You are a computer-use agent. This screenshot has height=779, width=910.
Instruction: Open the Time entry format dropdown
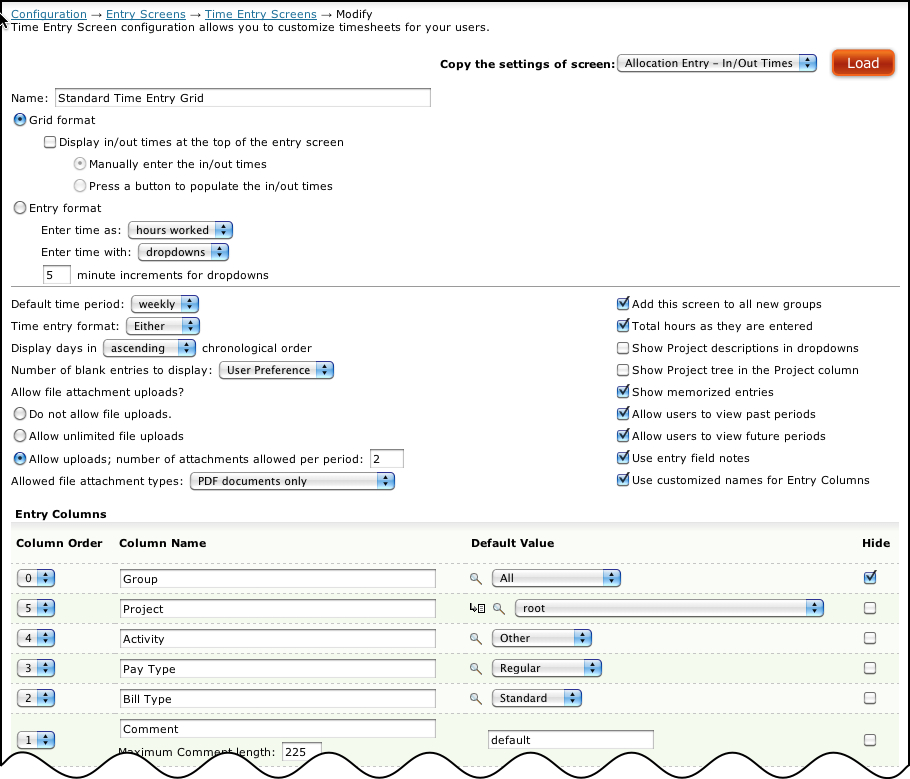point(162,326)
